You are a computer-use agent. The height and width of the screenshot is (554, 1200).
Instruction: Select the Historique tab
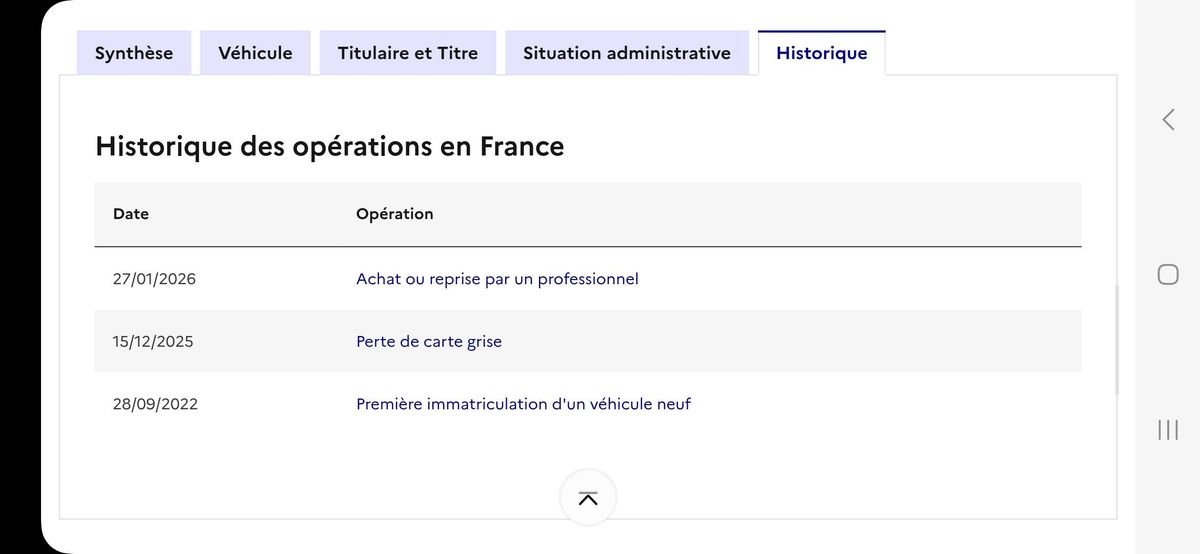tap(821, 53)
